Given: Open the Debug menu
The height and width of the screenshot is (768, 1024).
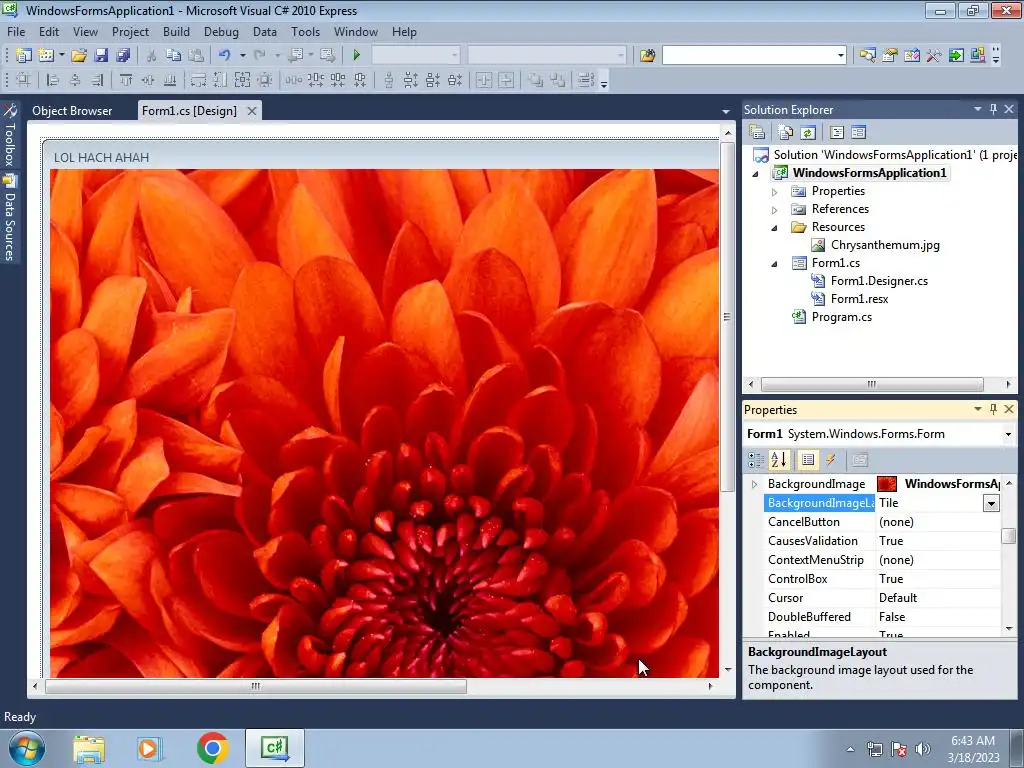Looking at the screenshot, I should tap(221, 32).
